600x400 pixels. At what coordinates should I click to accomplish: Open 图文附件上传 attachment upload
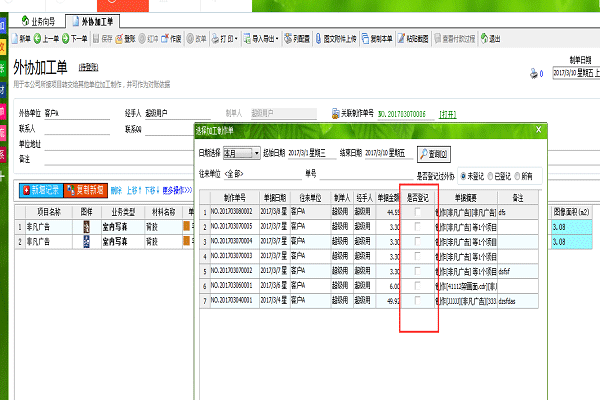point(336,38)
